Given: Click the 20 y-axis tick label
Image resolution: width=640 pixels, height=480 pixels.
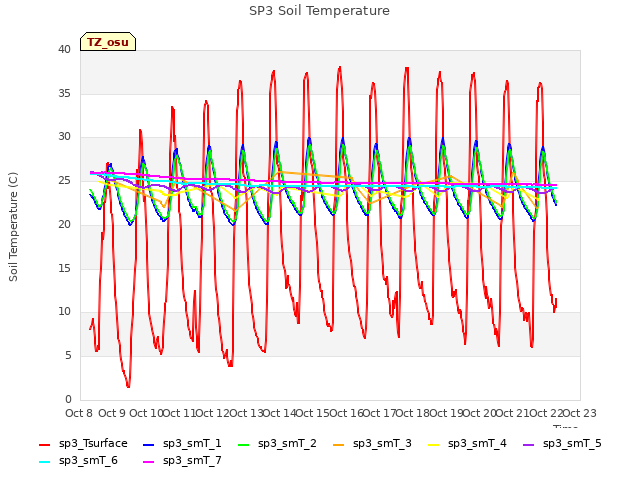Looking at the screenshot, I should [64, 224].
